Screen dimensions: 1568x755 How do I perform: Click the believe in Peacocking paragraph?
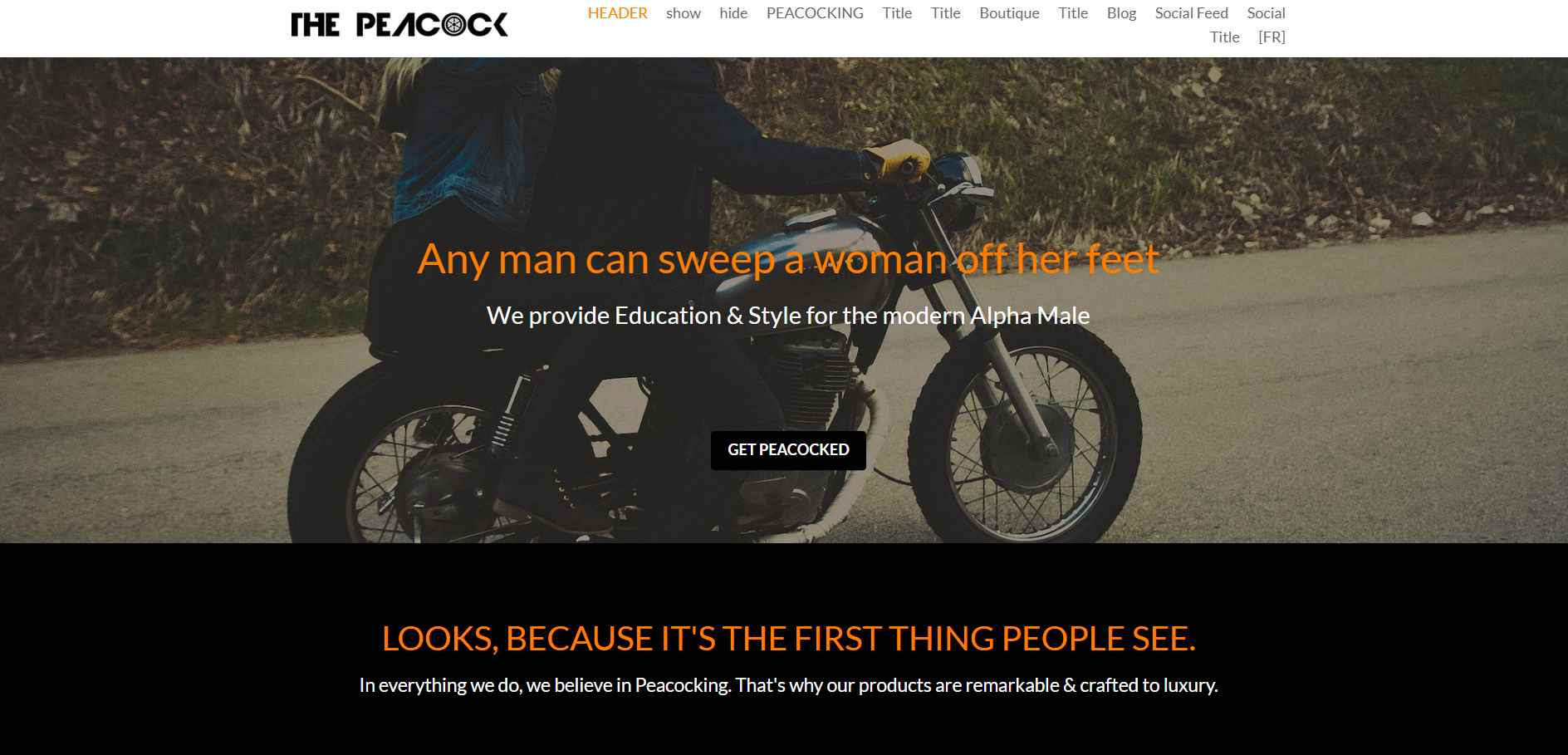pyautogui.click(x=788, y=685)
